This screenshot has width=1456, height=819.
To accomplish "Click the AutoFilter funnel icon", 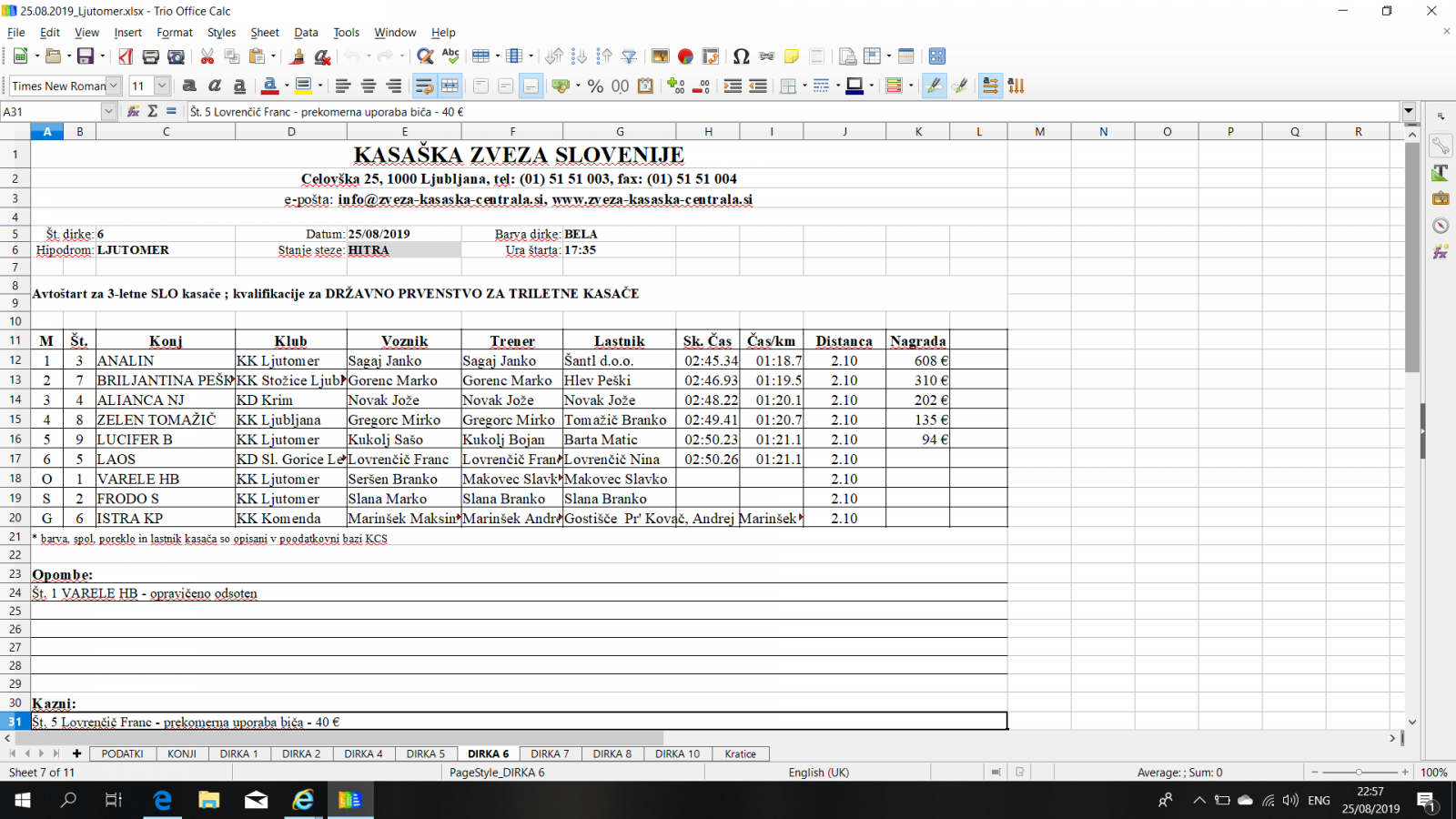I will [629, 56].
